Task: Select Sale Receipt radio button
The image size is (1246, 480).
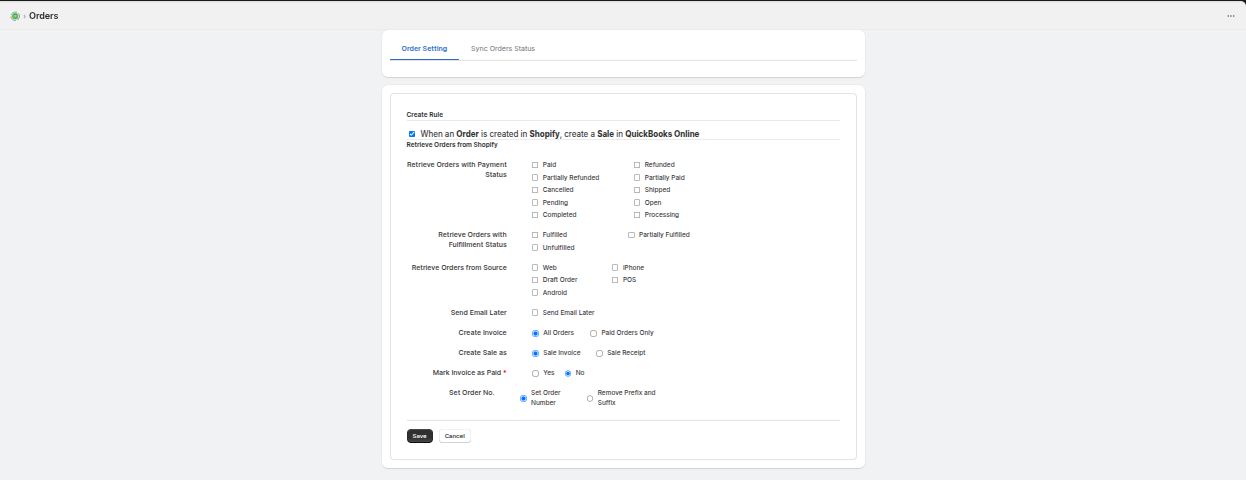Action: click(x=599, y=352)
